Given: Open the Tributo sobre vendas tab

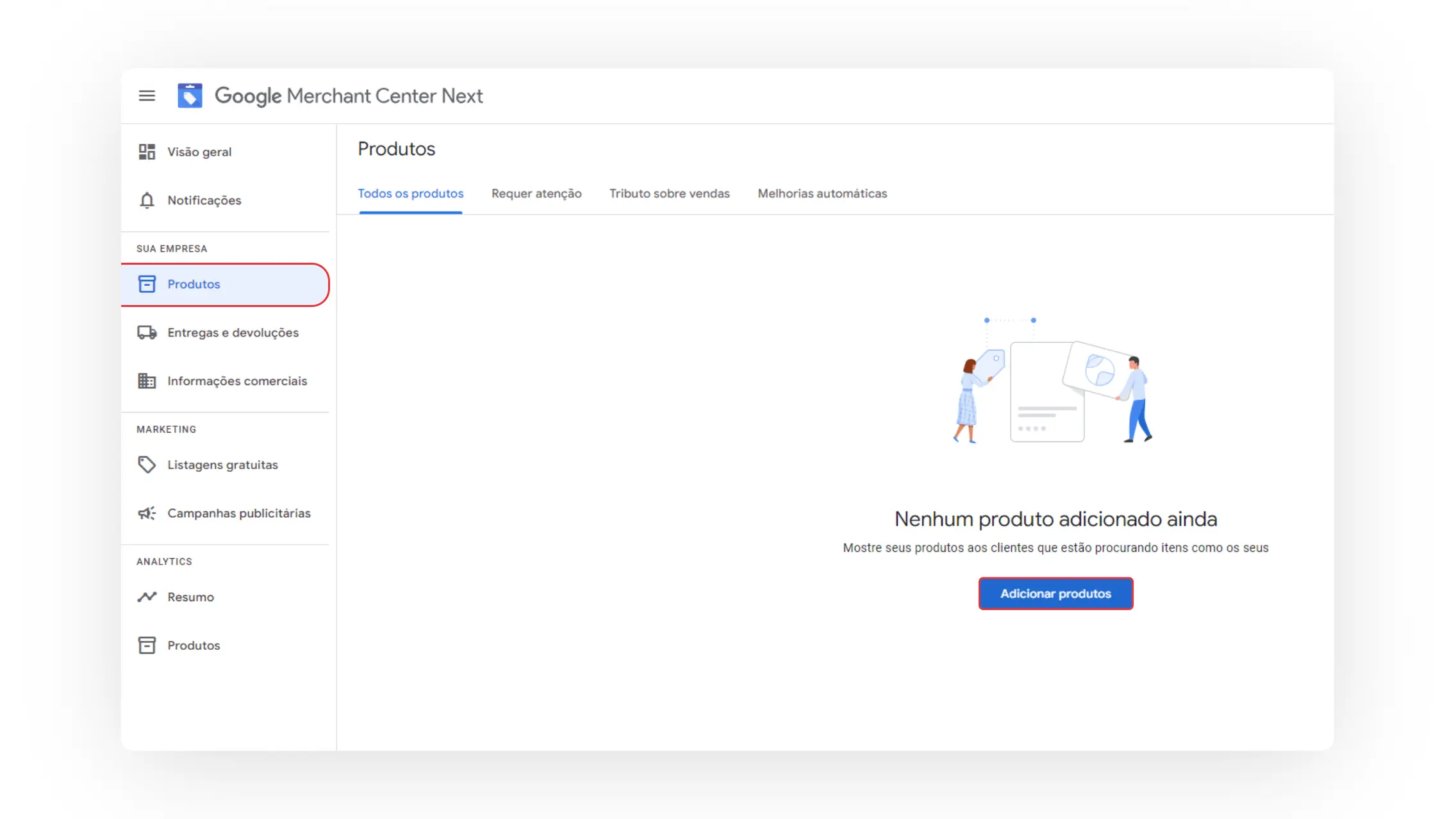Looking at the screenshot, I should pos(669,194).
